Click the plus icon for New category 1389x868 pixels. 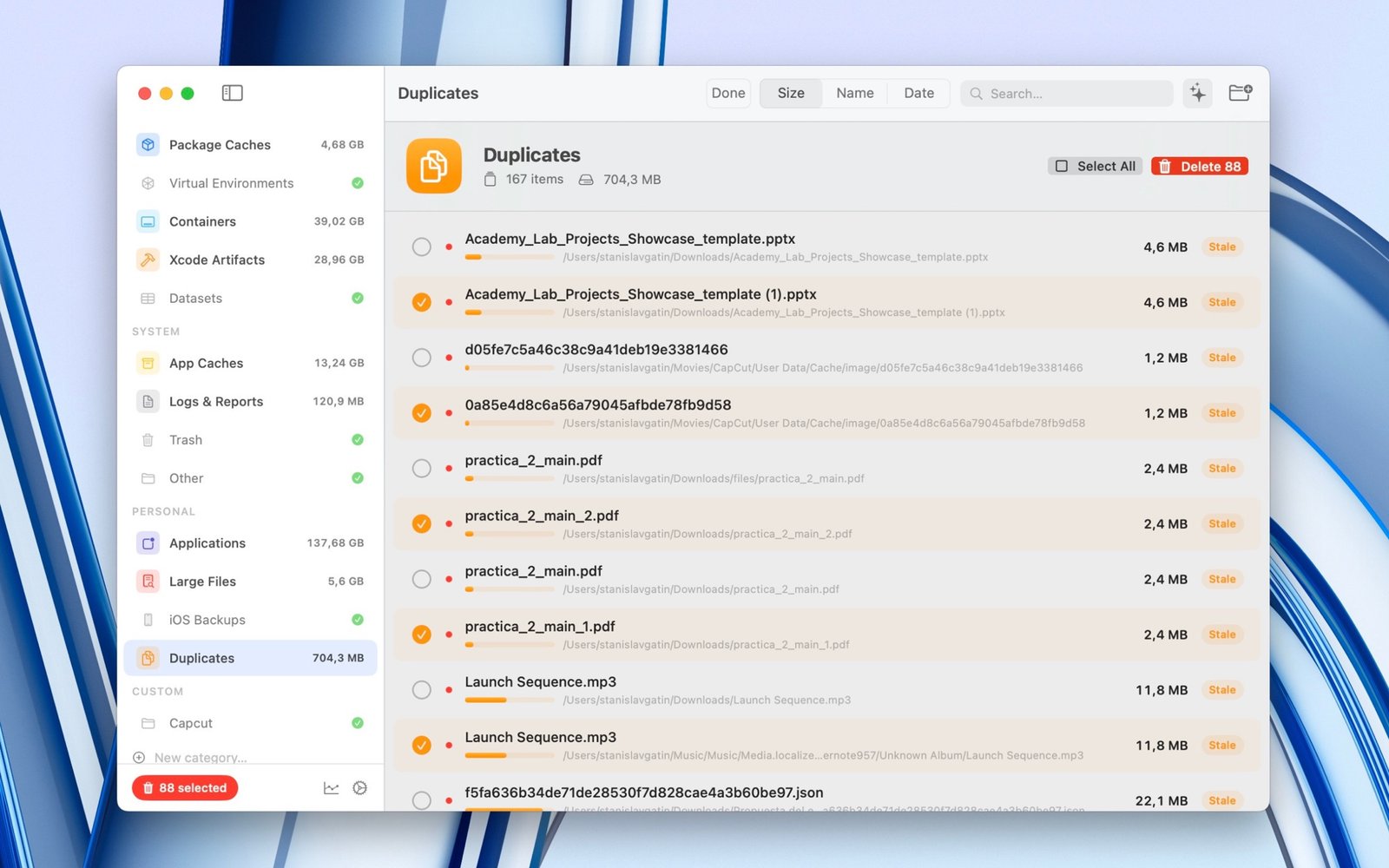pyautogui.click(x=139, y=758)
